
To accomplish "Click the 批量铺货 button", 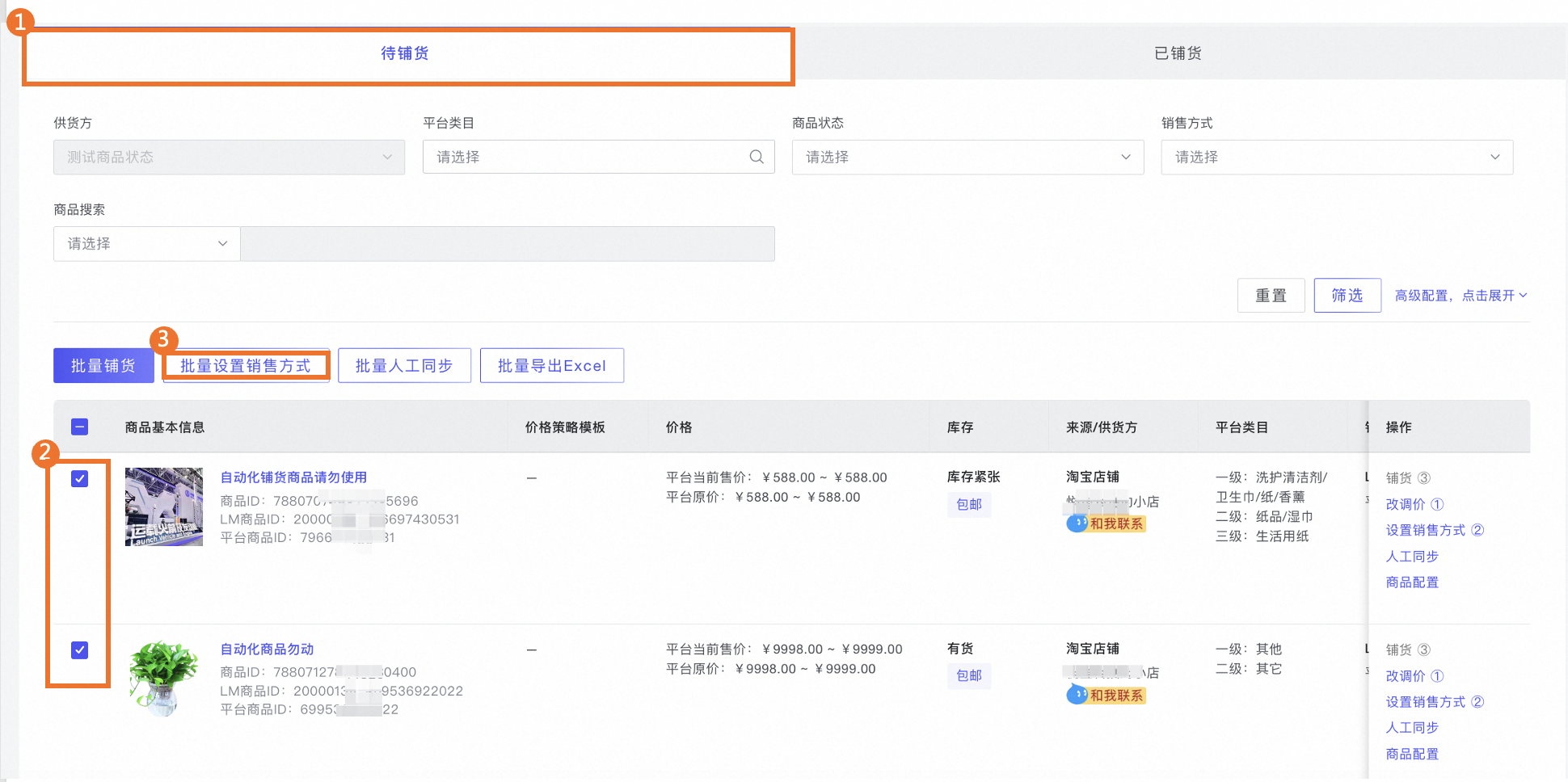I will tap(103, 366).
